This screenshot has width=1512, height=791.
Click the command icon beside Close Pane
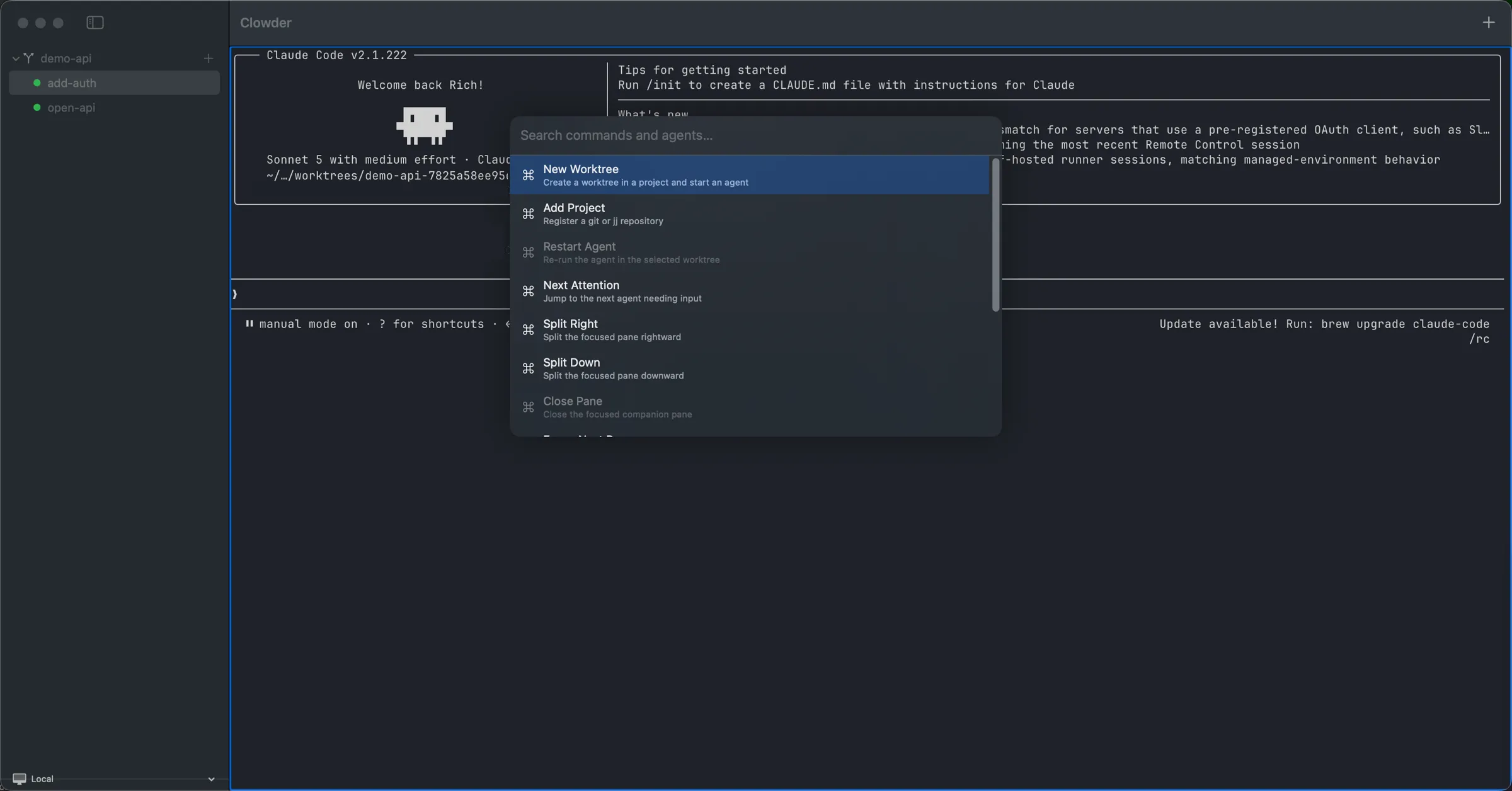pyautogui.click(x=528, y=407)
